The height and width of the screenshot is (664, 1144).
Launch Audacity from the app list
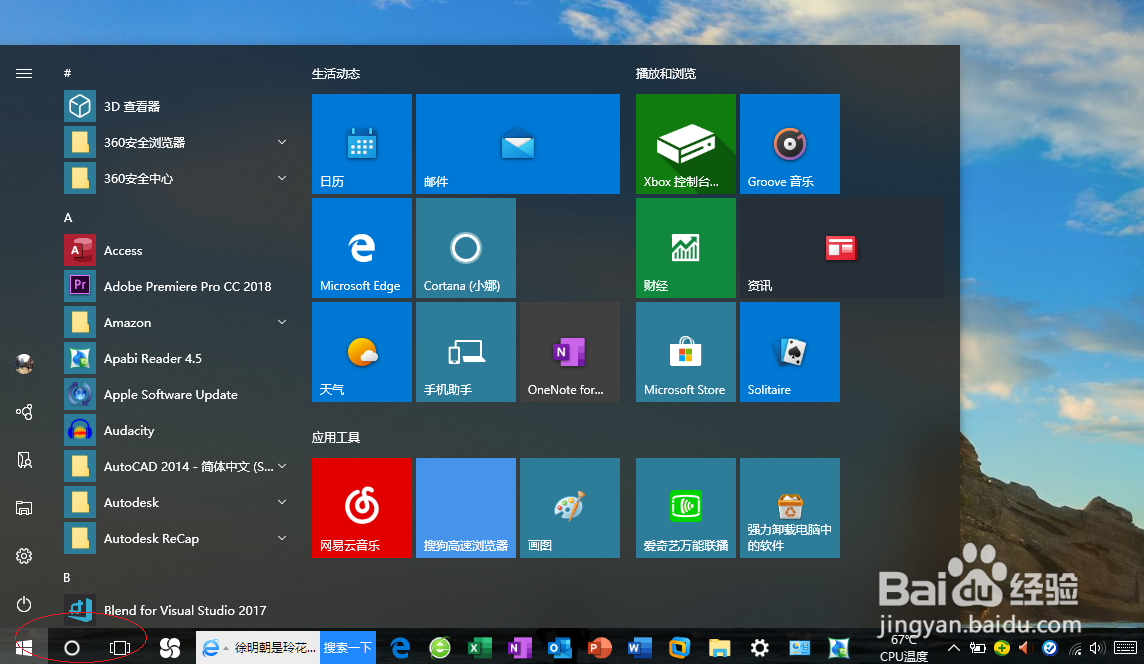(x=175, y=431)
